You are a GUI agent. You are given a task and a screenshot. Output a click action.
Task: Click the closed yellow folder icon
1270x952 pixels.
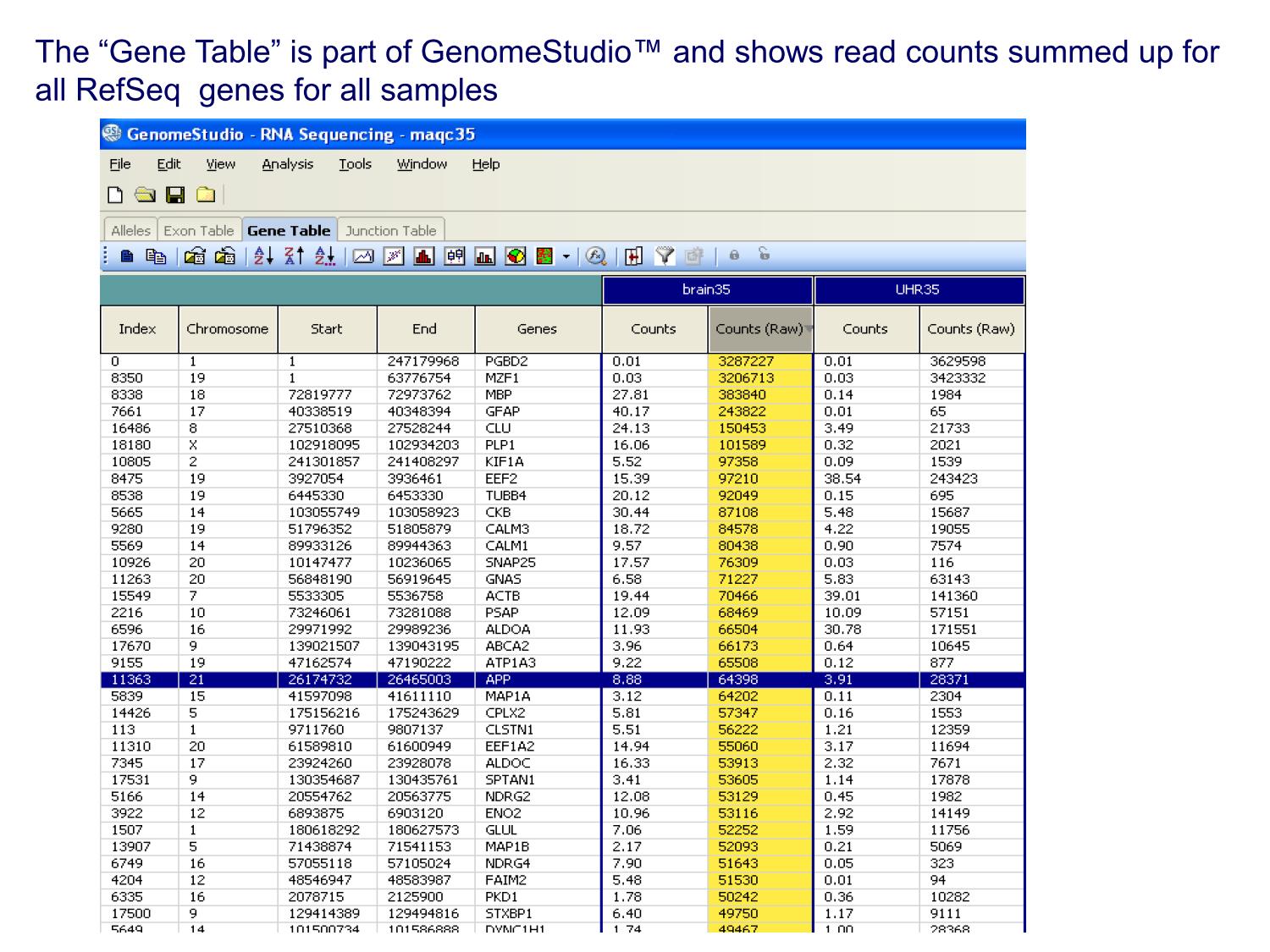pyautogui.click(x=205, y=195)
